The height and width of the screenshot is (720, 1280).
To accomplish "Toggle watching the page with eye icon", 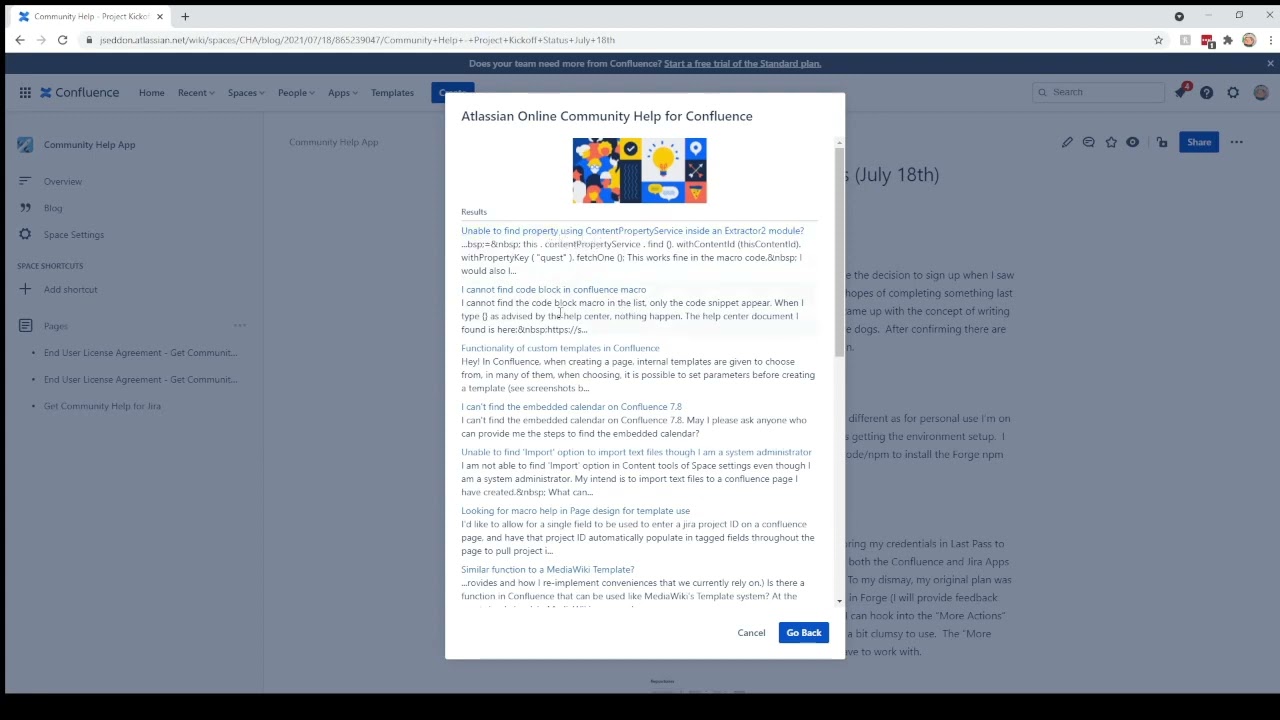I will (1133, 142).
